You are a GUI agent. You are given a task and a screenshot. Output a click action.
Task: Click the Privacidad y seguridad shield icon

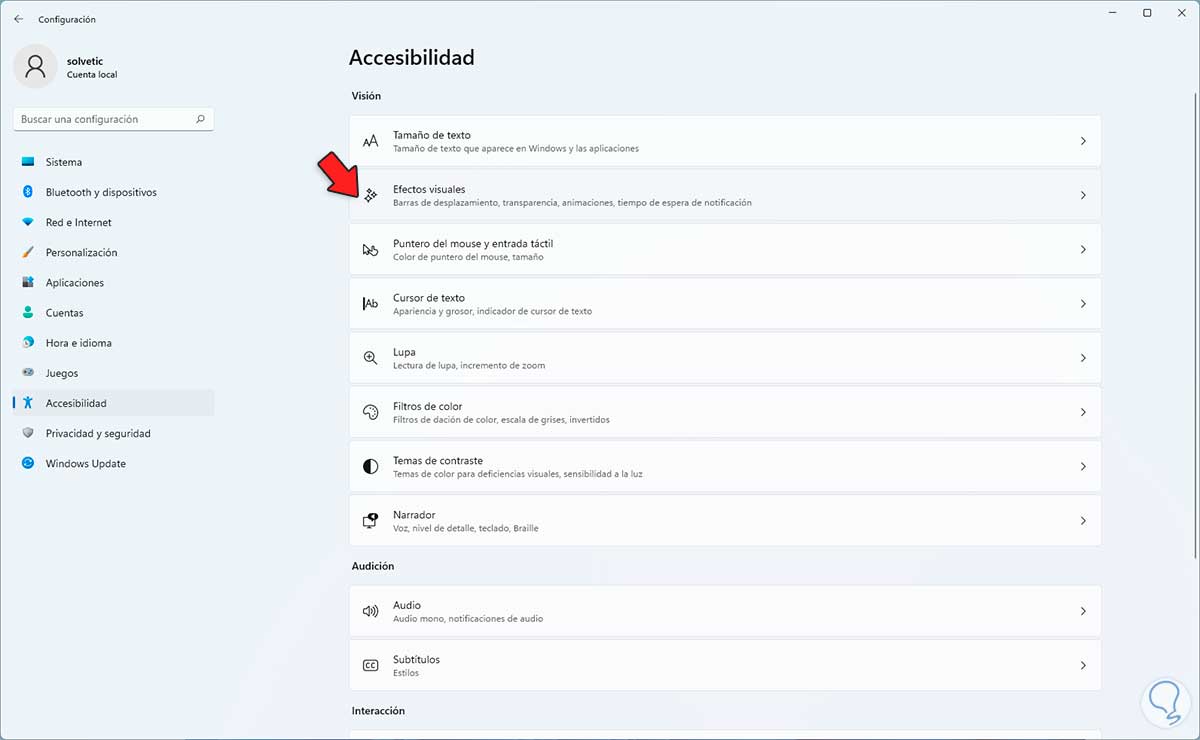[28, 434]
